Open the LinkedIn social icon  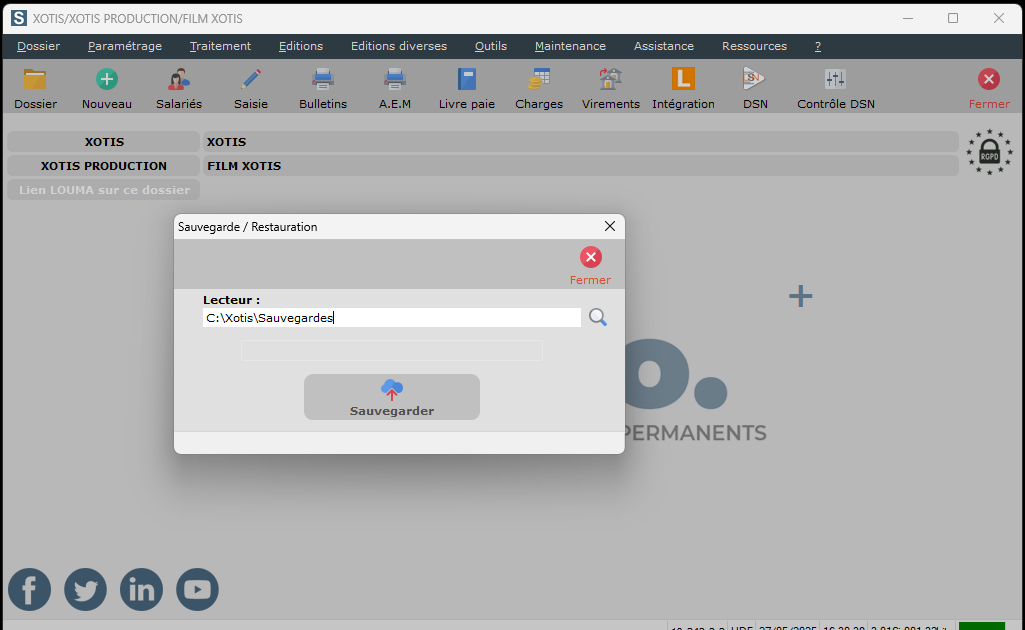coord(141,589)
